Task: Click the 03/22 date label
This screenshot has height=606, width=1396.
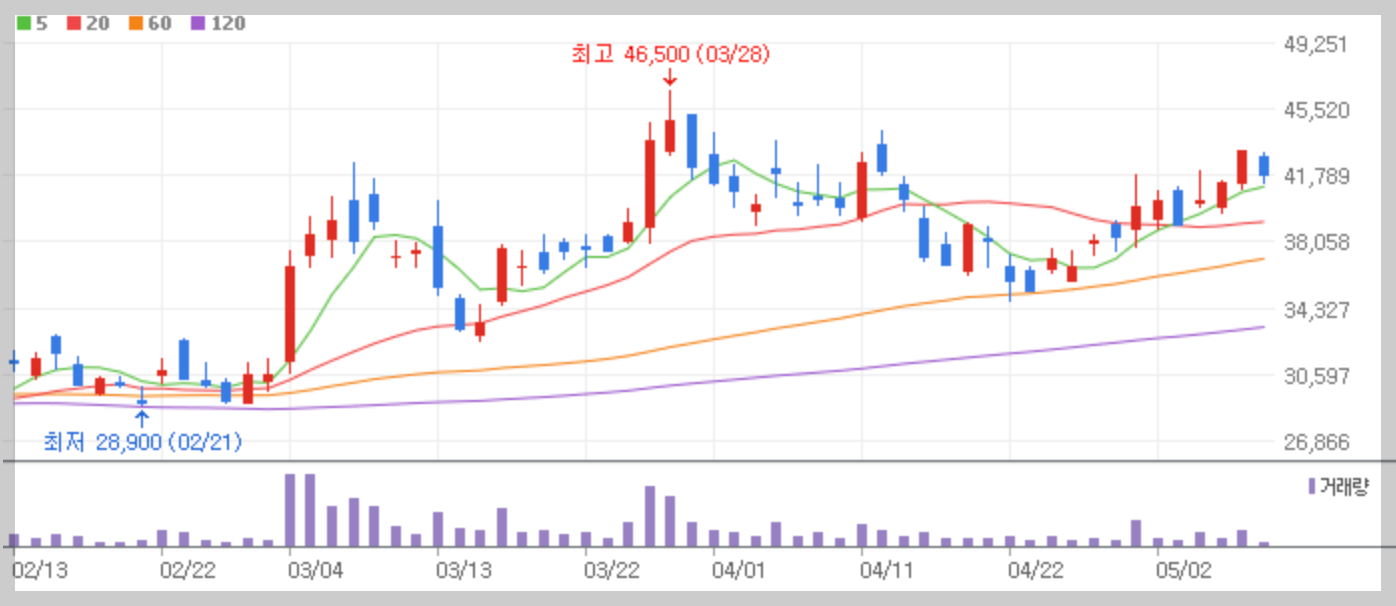Action: [x=612, y=570]
